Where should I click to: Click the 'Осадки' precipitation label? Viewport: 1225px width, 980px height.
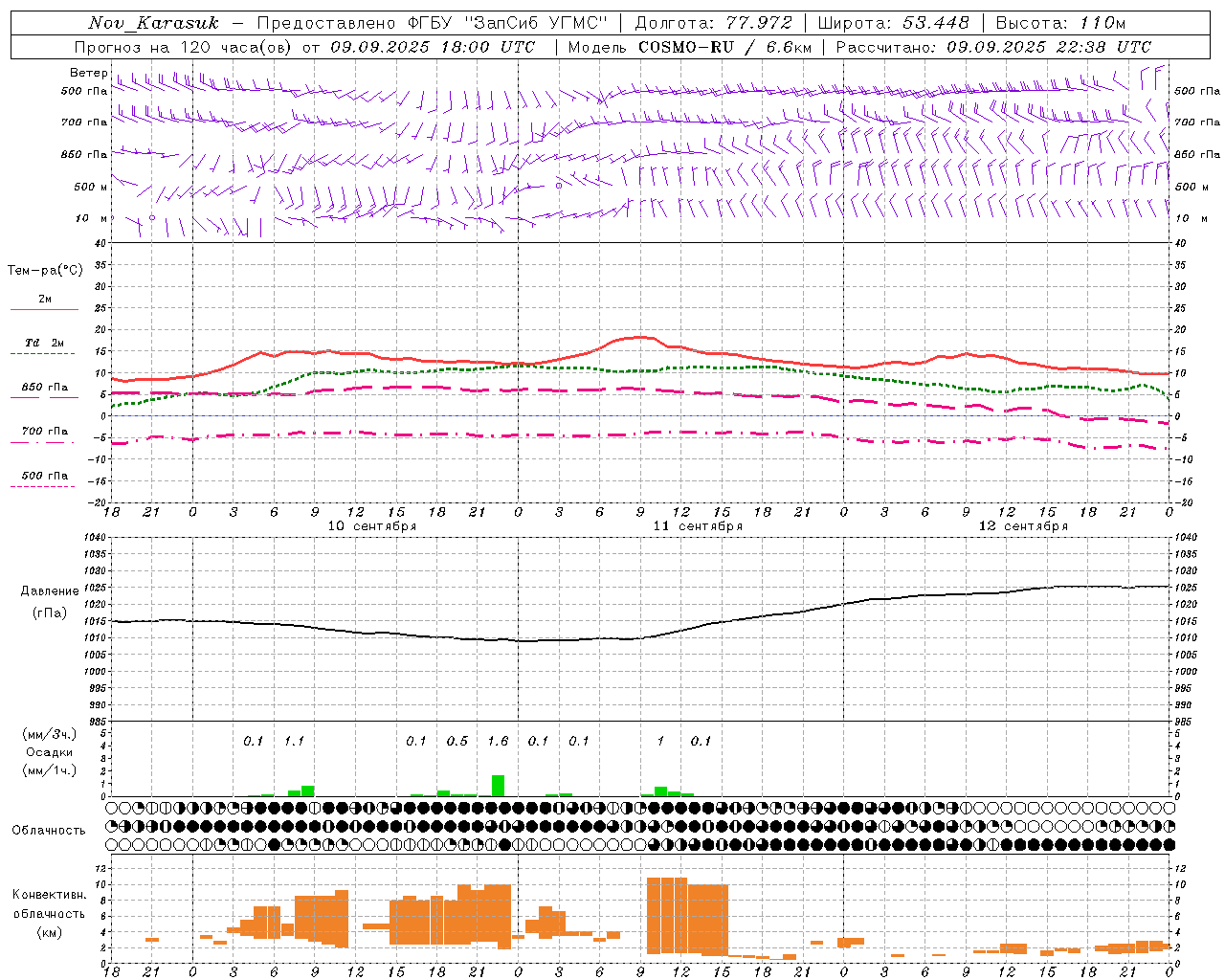coord(50,753)
